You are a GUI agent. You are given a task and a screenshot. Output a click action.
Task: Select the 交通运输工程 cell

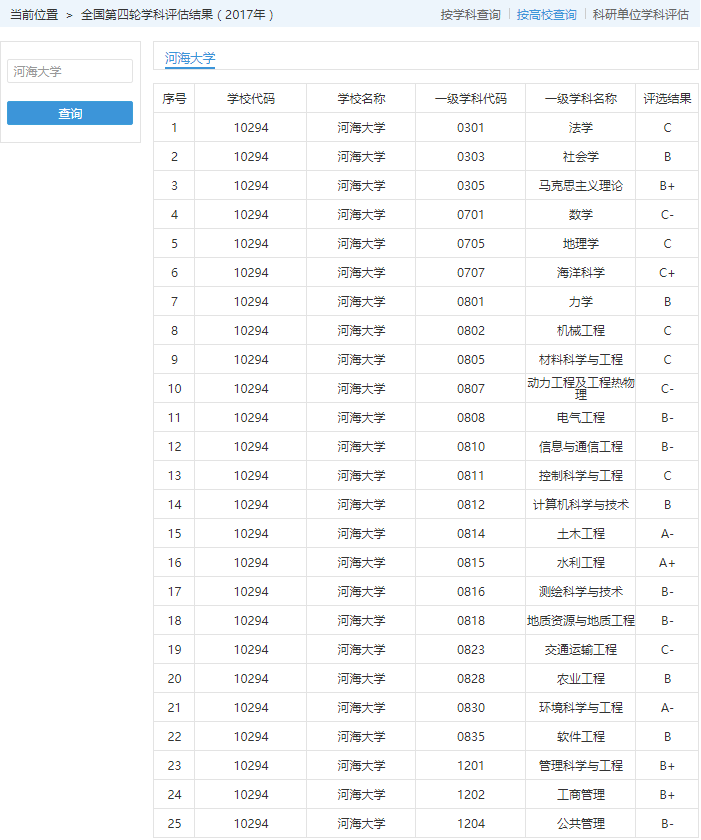pos(581,649)
